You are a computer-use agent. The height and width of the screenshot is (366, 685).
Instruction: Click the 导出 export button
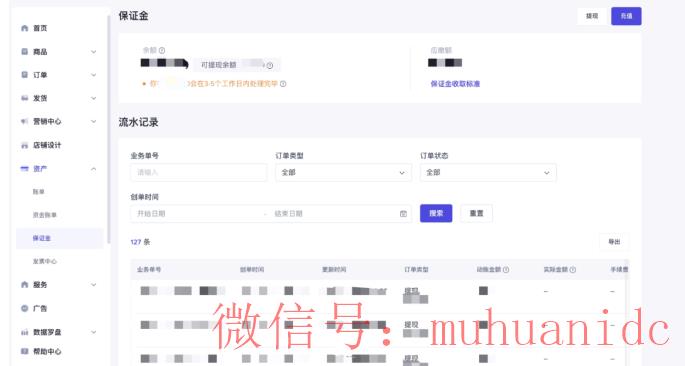[x=614, y=242]
